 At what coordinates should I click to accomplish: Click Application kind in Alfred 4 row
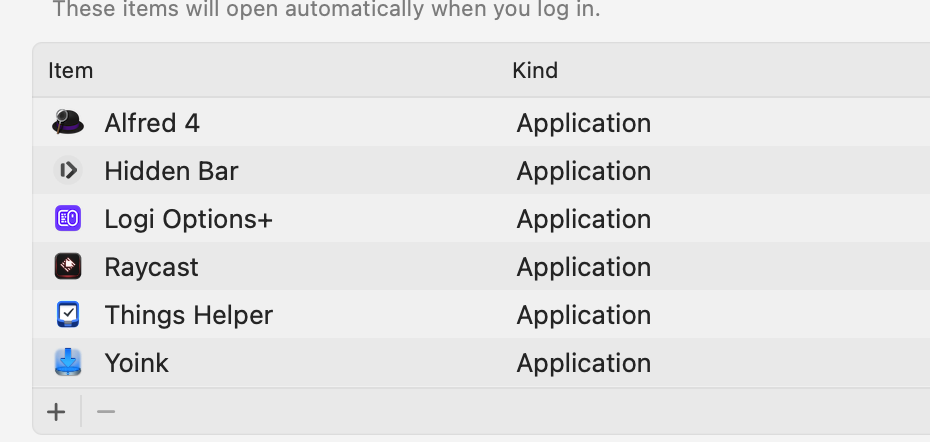click(583, 123)
